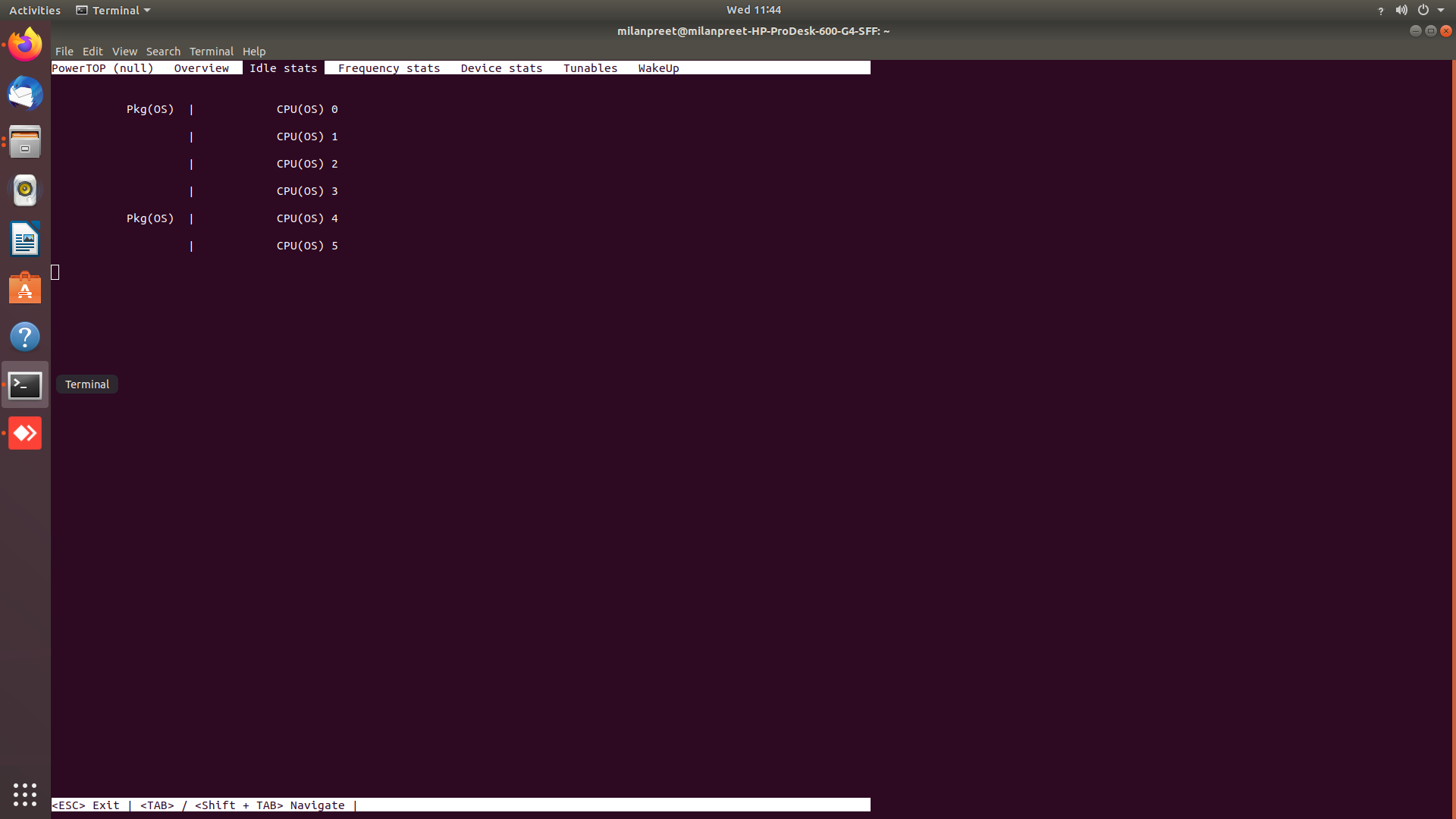1456x819 pixels.
Task: Open the File menu
Action: click(64, 52)
